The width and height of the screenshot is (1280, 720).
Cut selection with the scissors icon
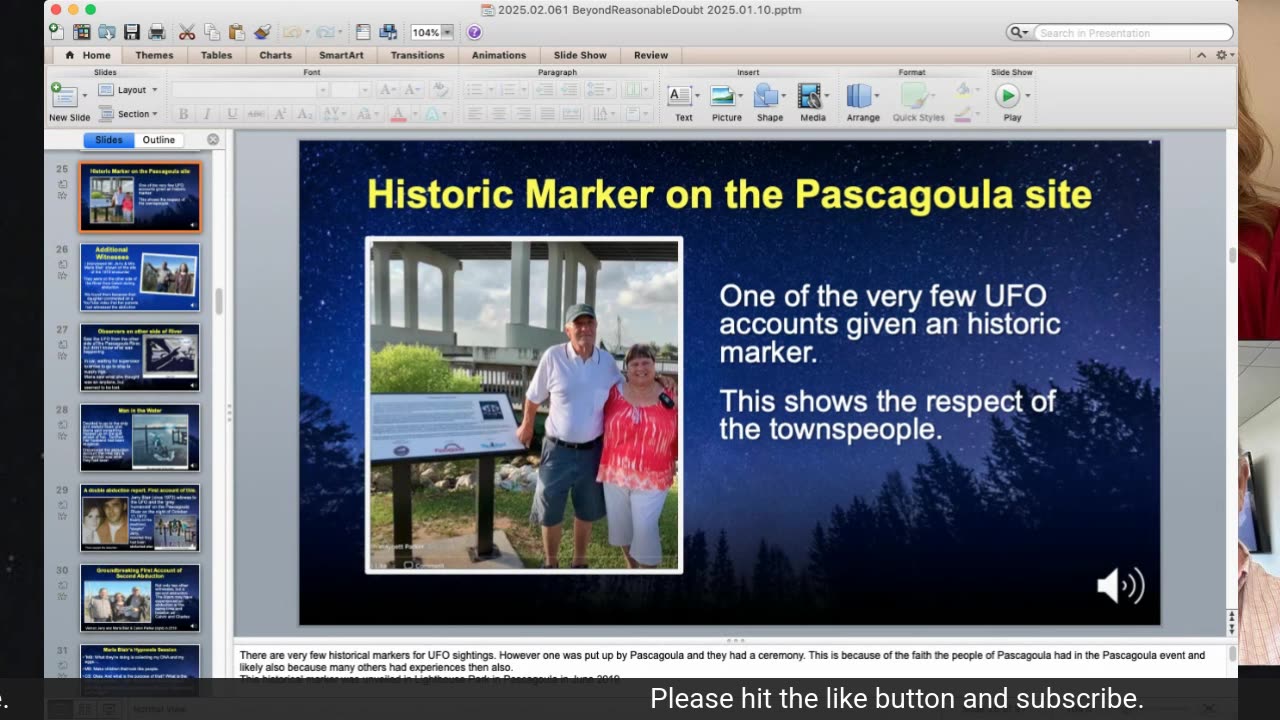pos(187,32)
